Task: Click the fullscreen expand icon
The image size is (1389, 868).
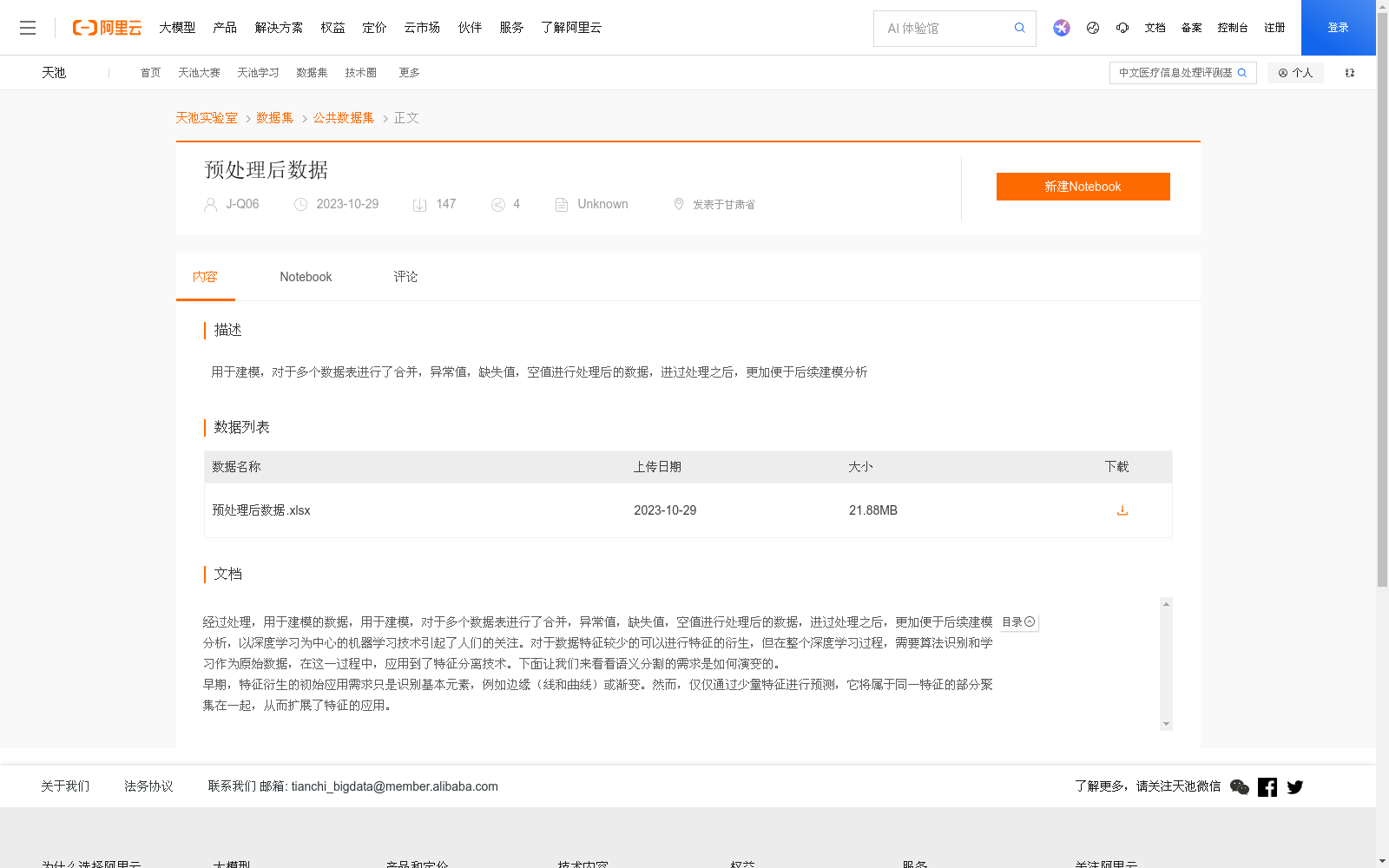Action: tap(1350, 73)
